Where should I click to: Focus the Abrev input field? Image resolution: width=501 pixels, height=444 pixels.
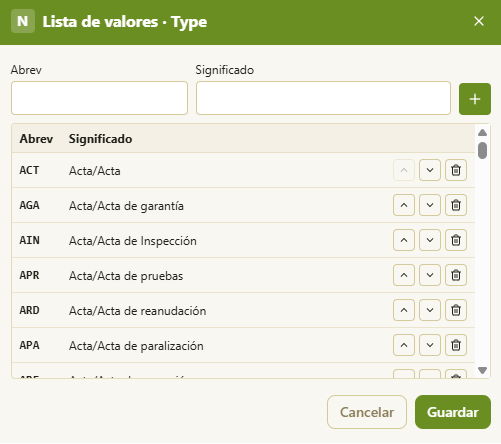pos(99,98)
